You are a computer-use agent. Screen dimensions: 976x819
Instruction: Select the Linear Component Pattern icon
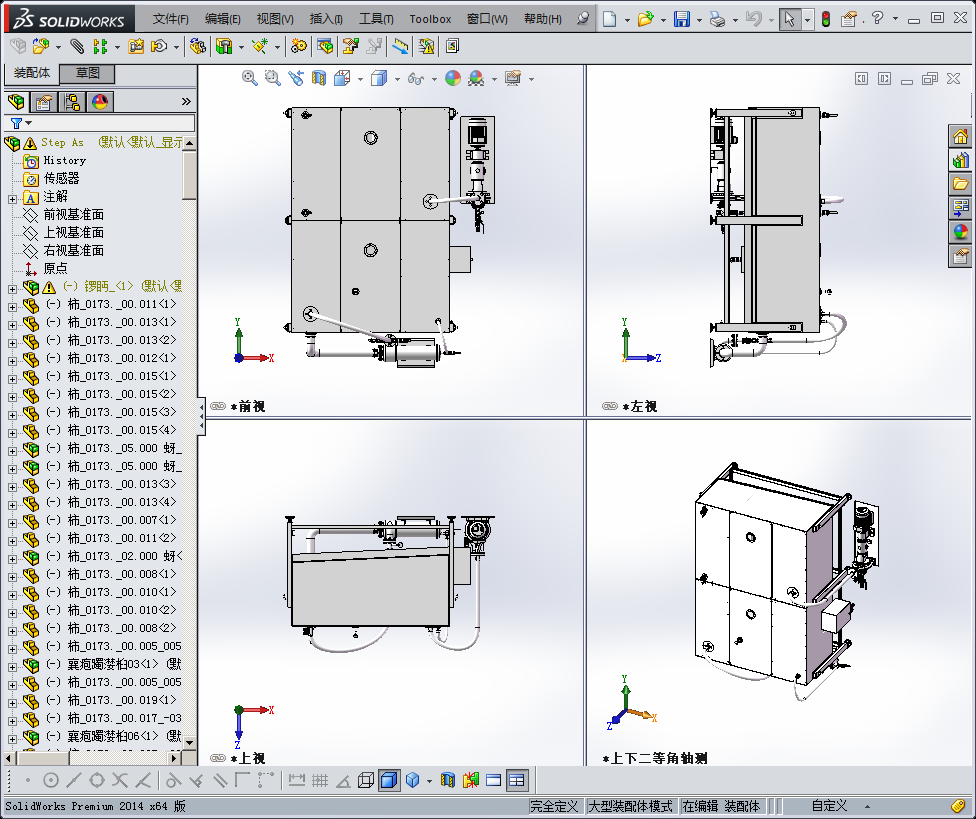(100, 46)
